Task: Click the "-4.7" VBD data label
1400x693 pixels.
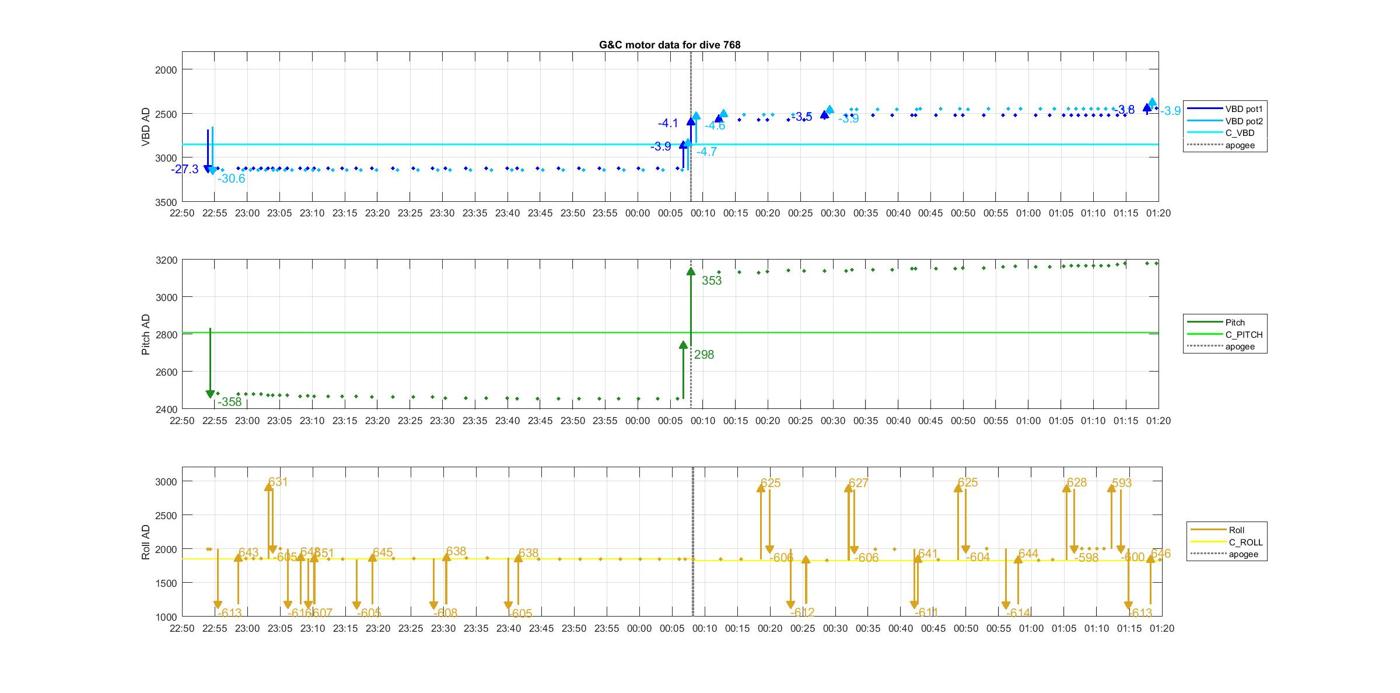Action: point(707,152)
